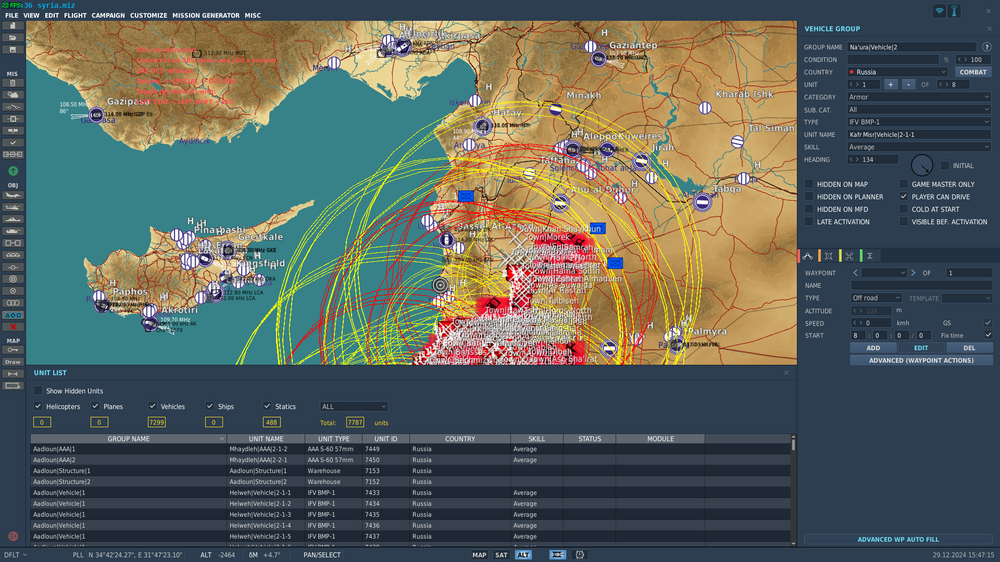The width and height of the screenshot is (1000, 562).
Task: Open the Skill dropdown showing Average
Action: [919, 147]
